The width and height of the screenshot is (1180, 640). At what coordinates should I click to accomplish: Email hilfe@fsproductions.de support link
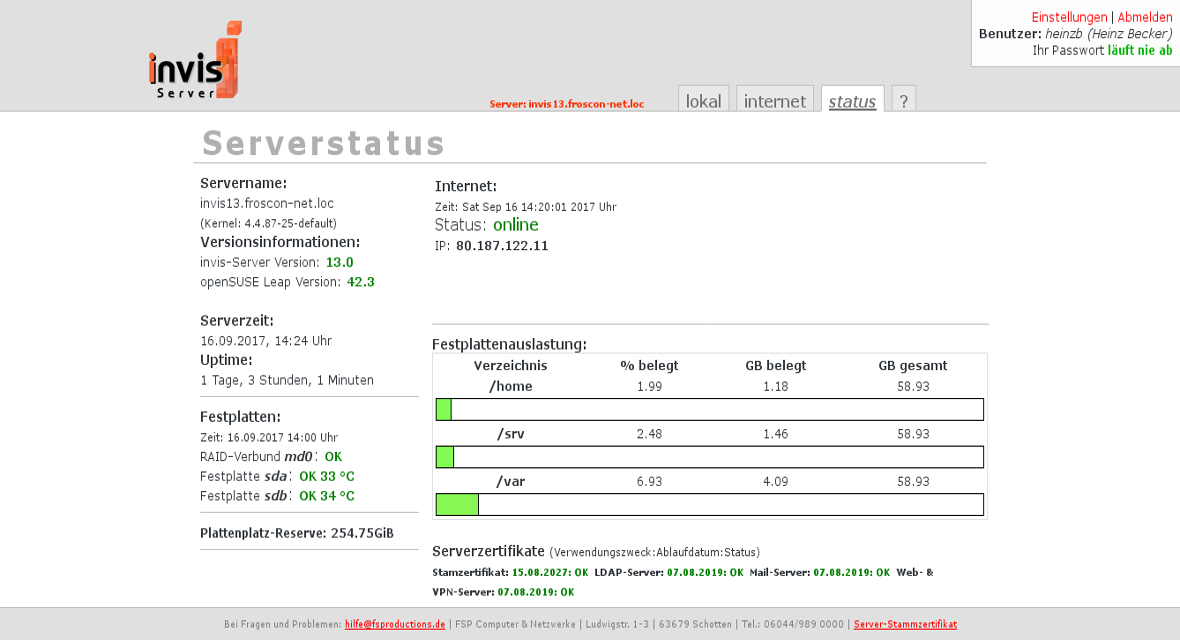click(x=395, y=624)
